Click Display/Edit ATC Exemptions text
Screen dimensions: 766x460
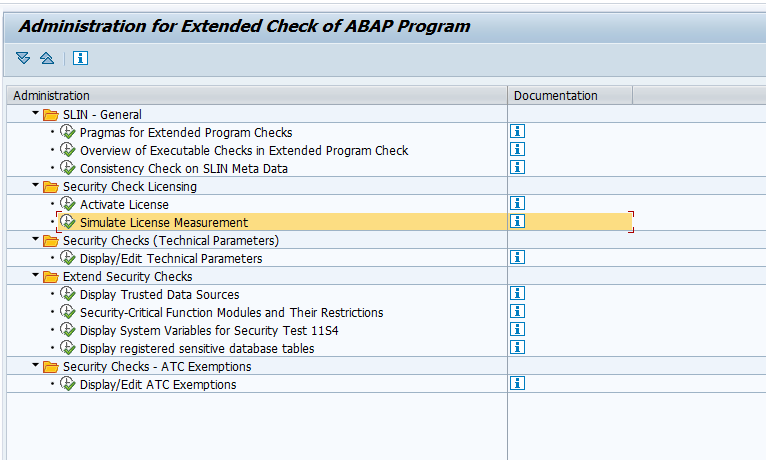(x=158, y=385)
